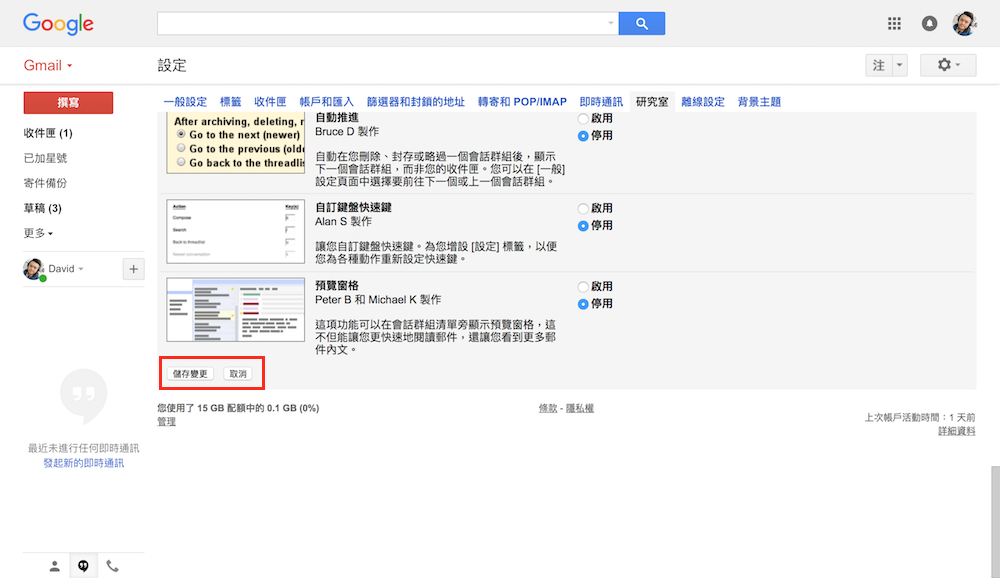This screenshot has height=578, width=1000.
Task: Enable the 自動推進 lab option
Action: pos(584,118)
